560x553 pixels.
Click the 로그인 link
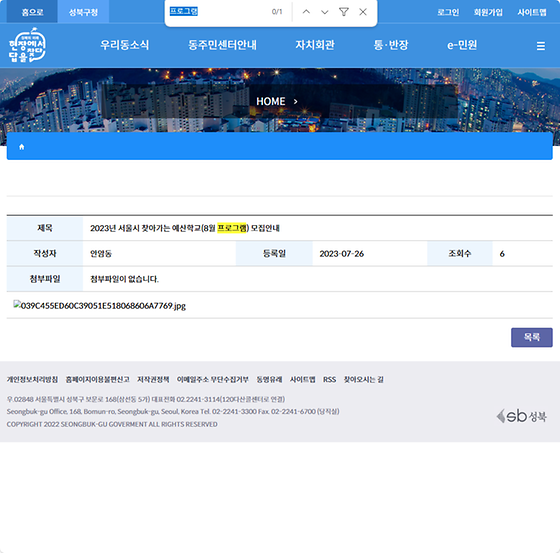pos(448,12)
